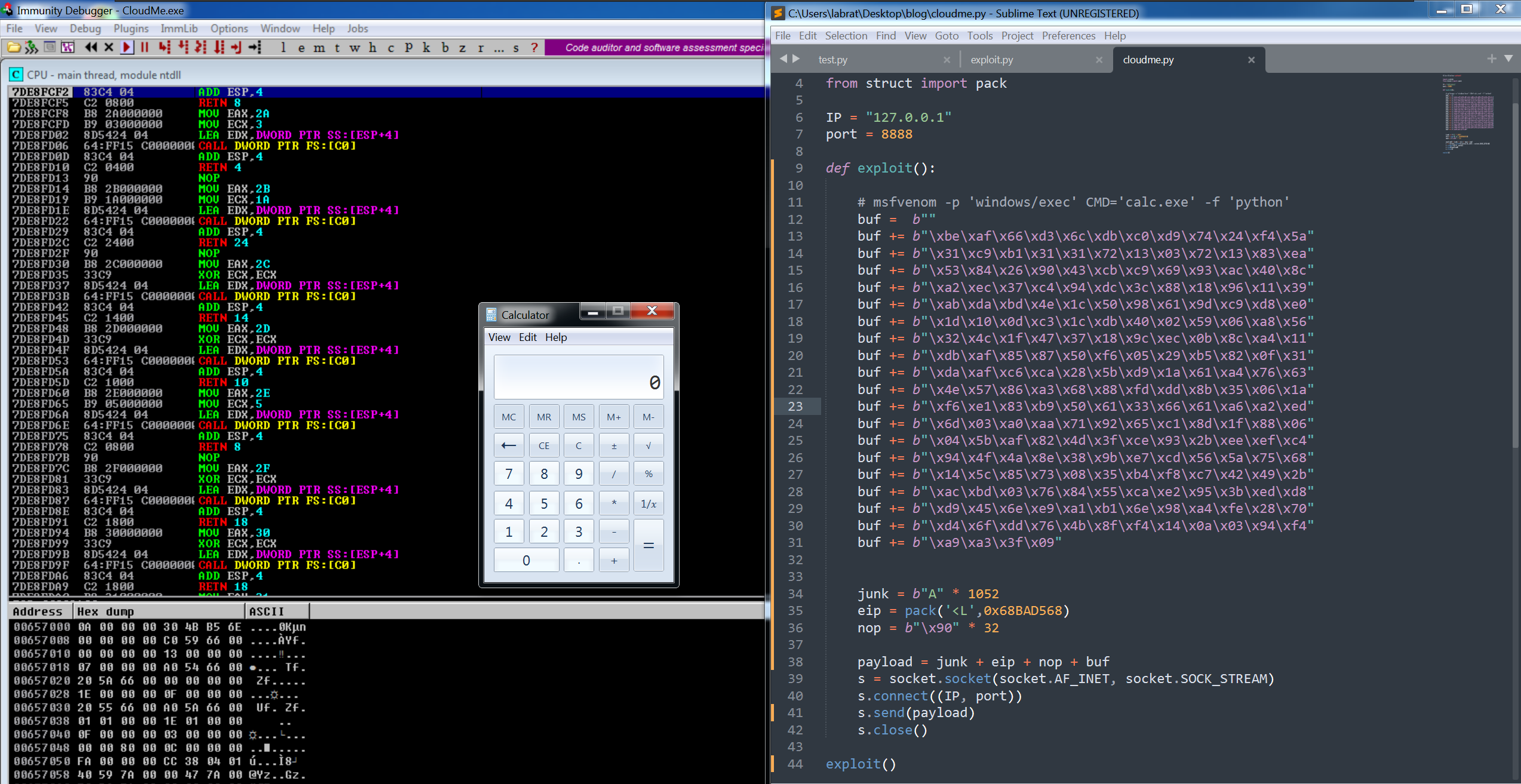
Task: Close the debugged program with X icon
Action: [x=109, y=47]
